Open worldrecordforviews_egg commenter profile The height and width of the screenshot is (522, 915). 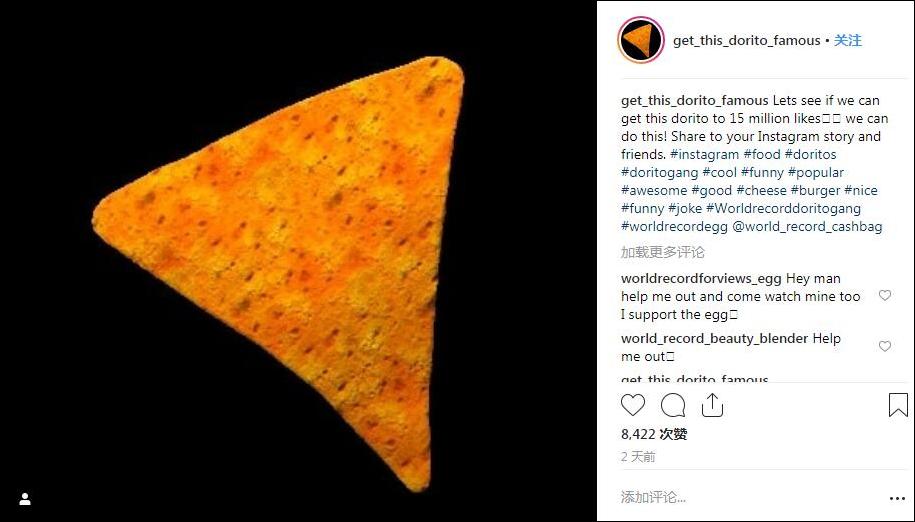701,279
